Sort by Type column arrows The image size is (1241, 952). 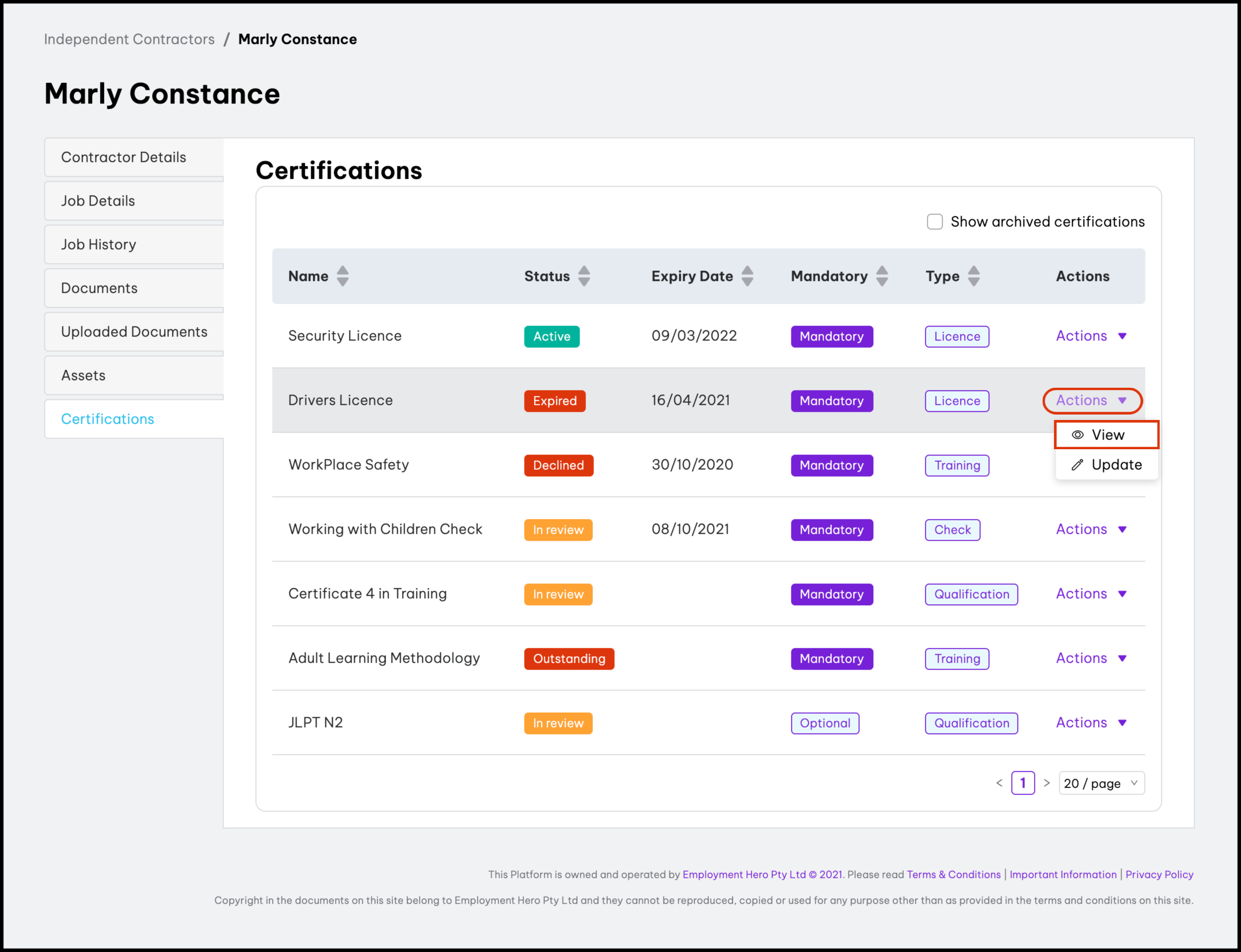pos(974,276)
